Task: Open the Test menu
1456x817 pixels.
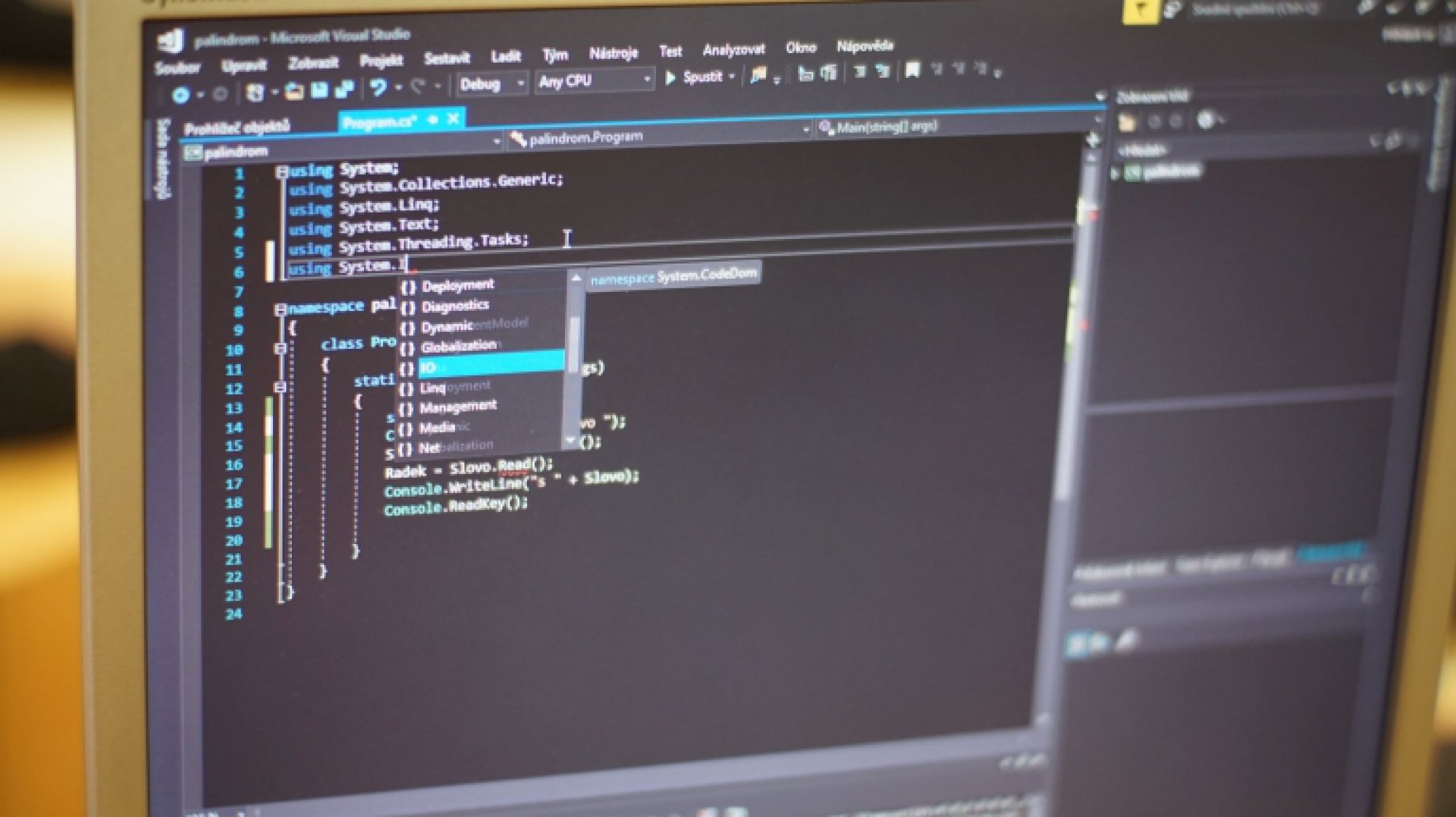Action: pos(670,51)
